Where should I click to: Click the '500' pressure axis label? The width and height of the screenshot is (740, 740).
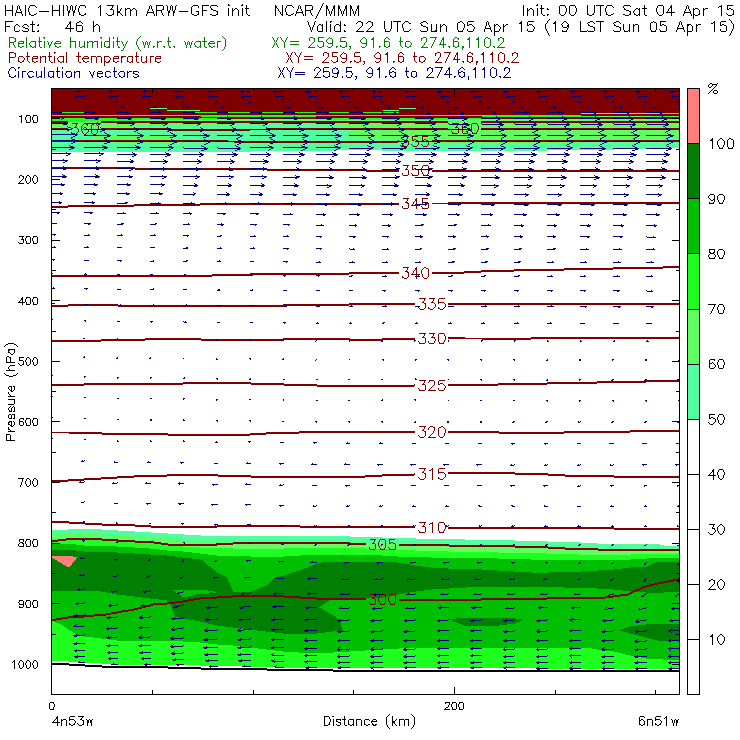pos(28,362)
